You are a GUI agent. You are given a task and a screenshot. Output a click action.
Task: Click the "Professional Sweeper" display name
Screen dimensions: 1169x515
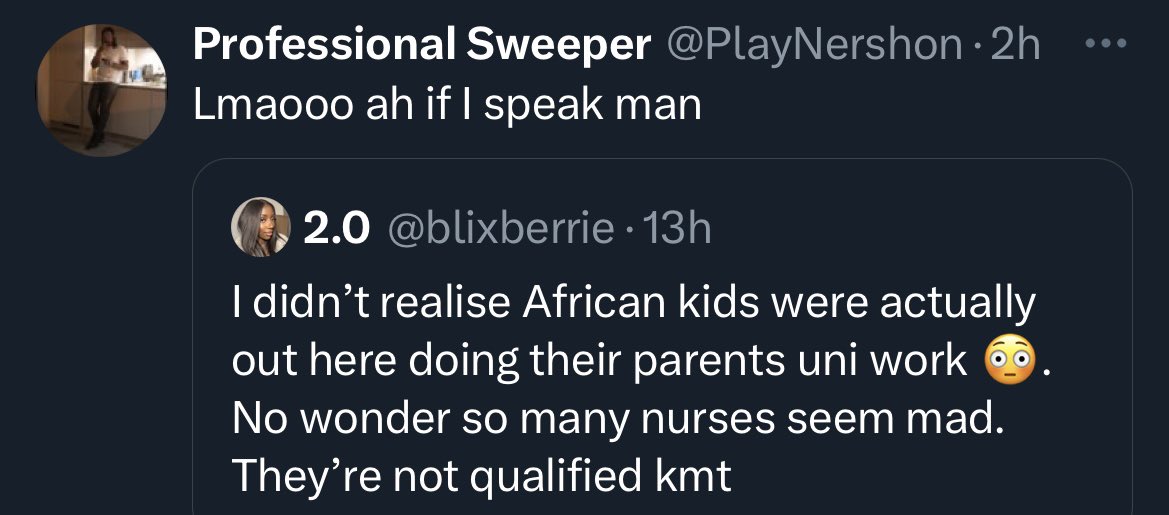click(421, 45)
